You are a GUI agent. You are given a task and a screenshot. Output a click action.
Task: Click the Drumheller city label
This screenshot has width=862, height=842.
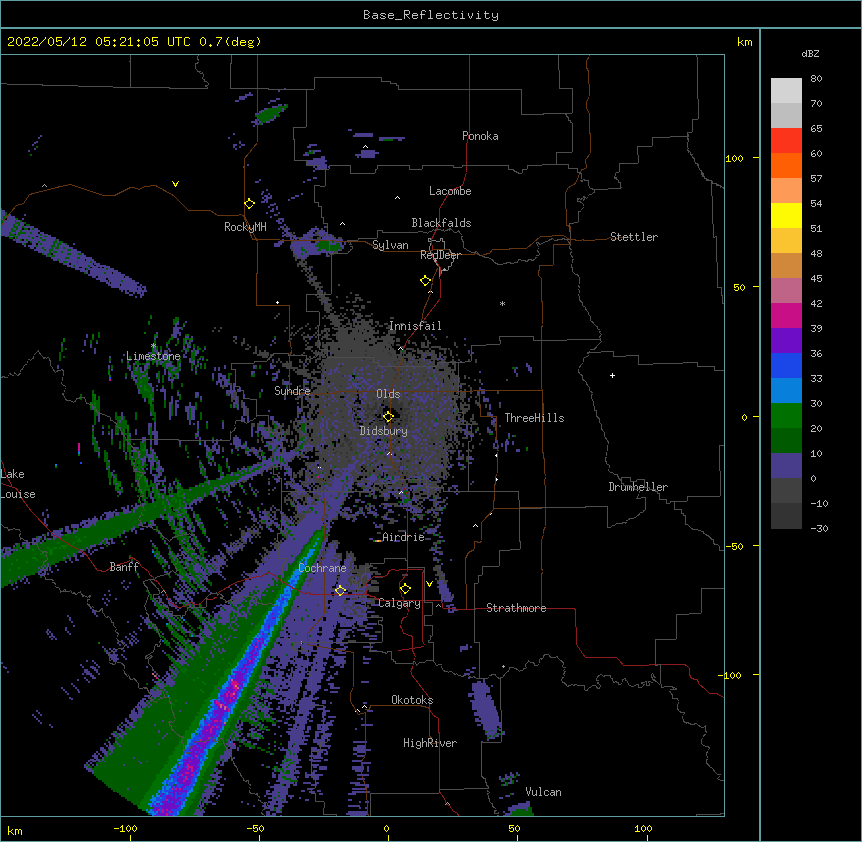pos(638,487)
